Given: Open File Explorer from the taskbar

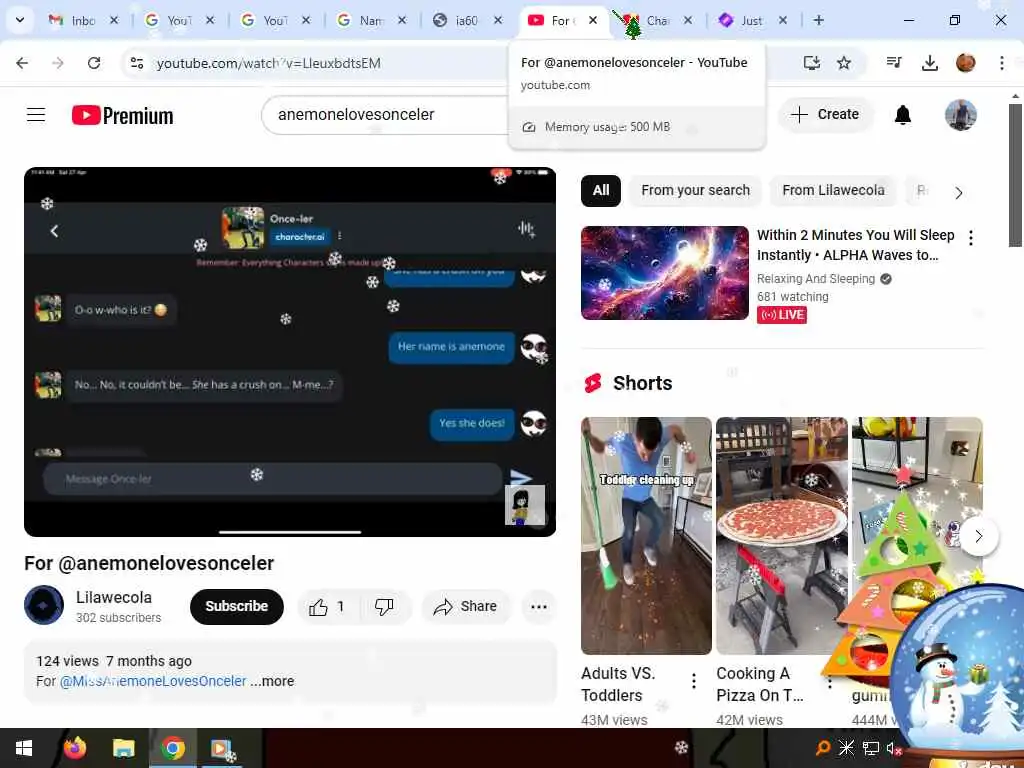Looking at the screenshot, I should [x=123, y=748].
